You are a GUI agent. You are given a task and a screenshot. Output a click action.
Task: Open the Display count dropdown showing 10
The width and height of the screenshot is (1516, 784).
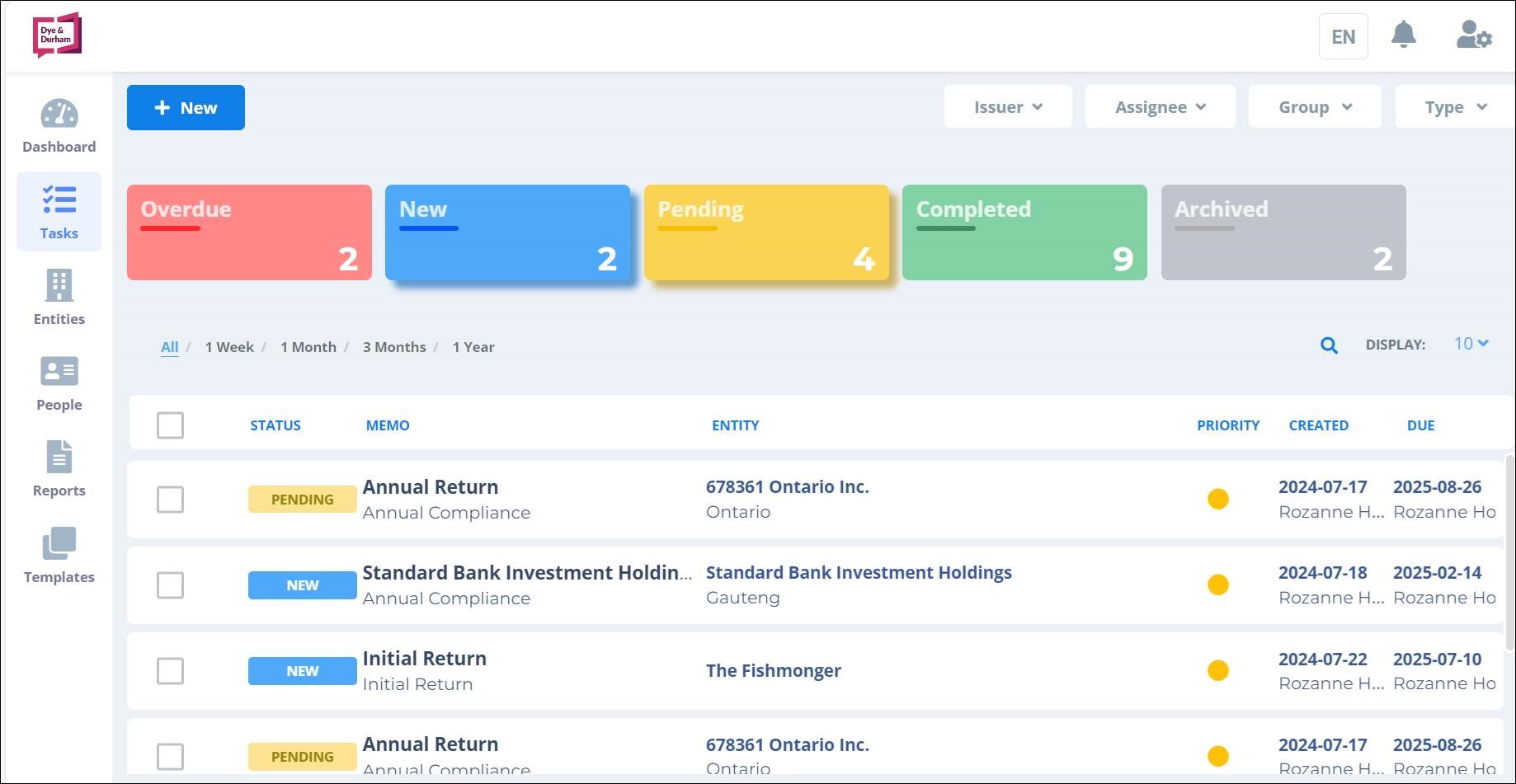[1470, 344]
